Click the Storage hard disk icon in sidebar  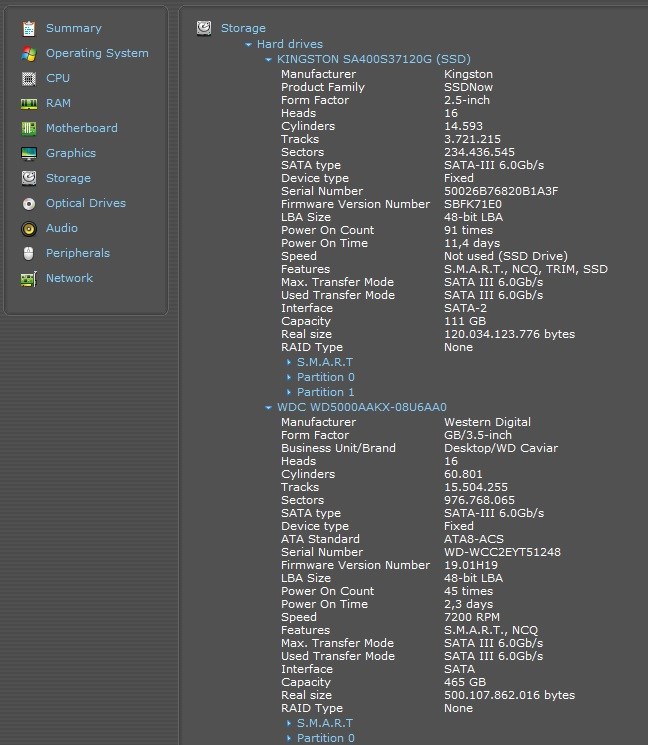point(29,178)
